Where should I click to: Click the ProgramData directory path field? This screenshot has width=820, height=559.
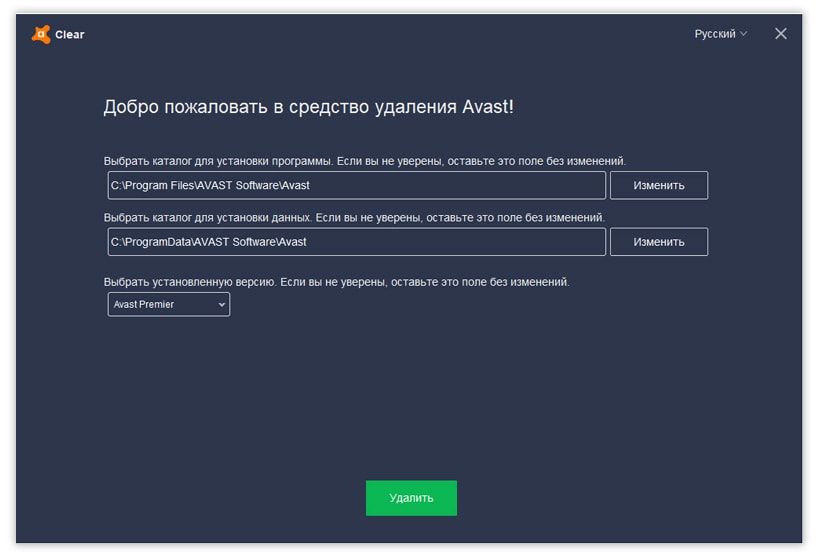tap(357, 242)
